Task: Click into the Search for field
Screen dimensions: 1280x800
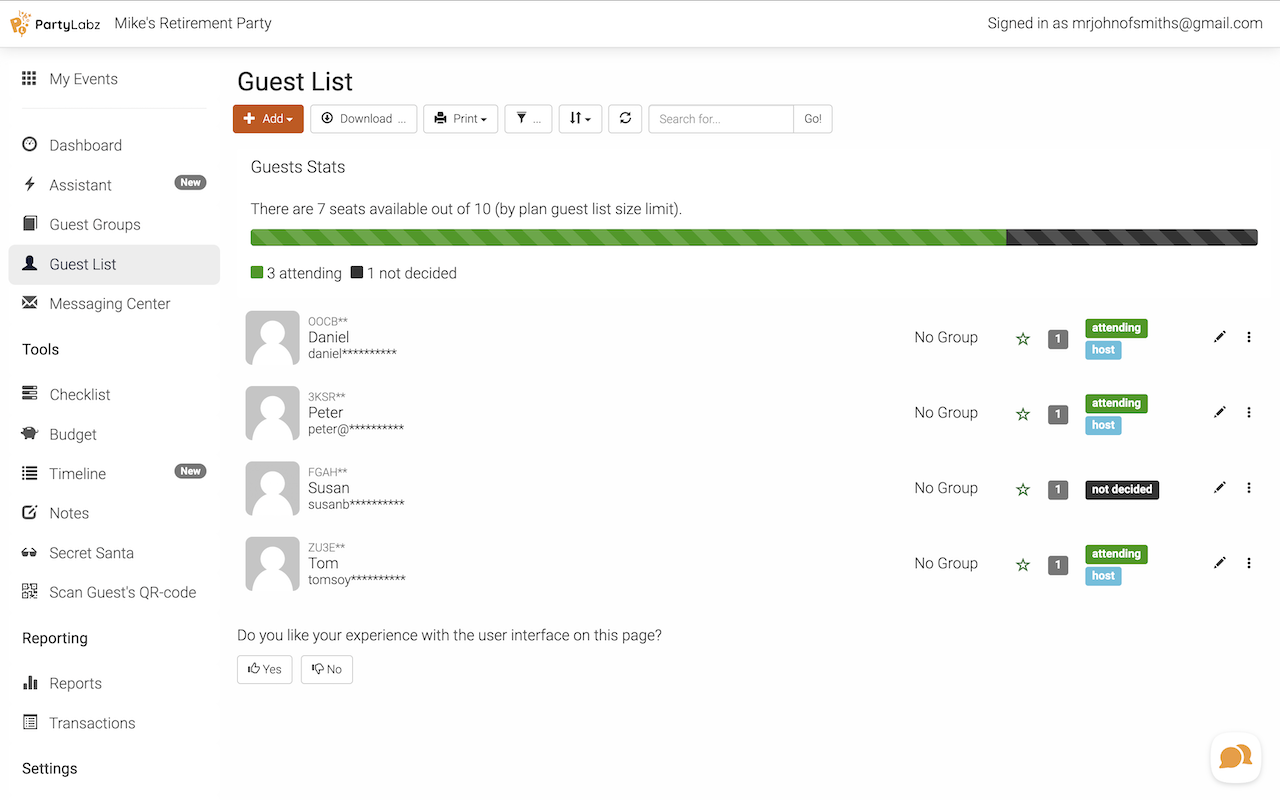Action: coord(720,118)
